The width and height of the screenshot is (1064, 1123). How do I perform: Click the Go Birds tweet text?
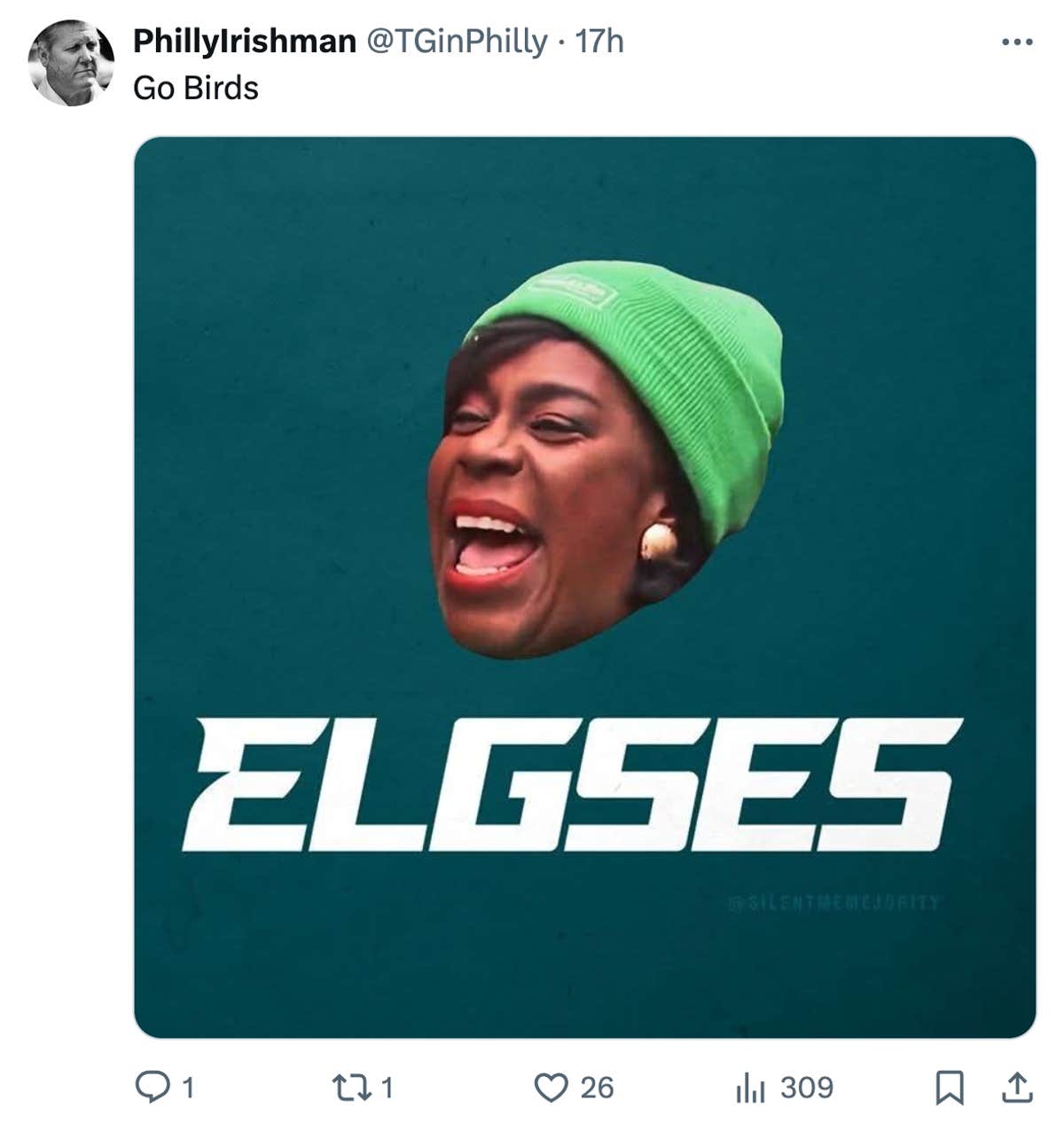point(195,88)
